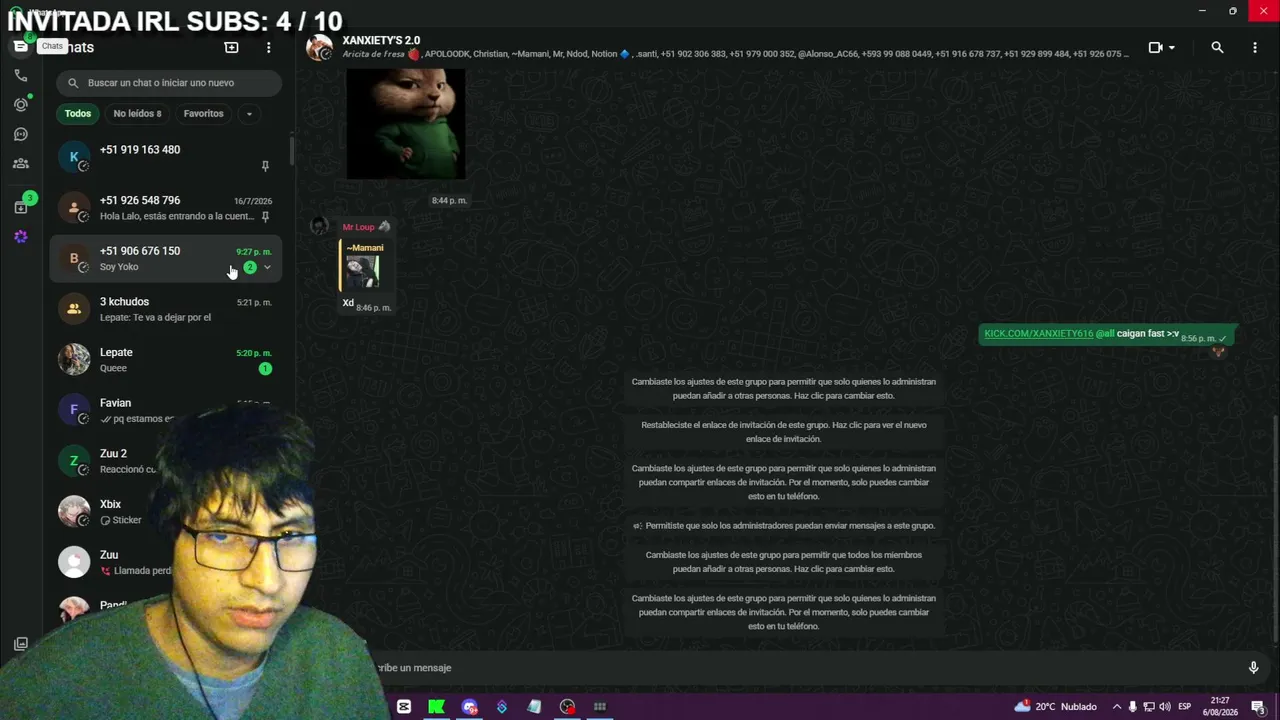
Task: Click the pin icon on +51 926 548 796
Action: [265, 216]
